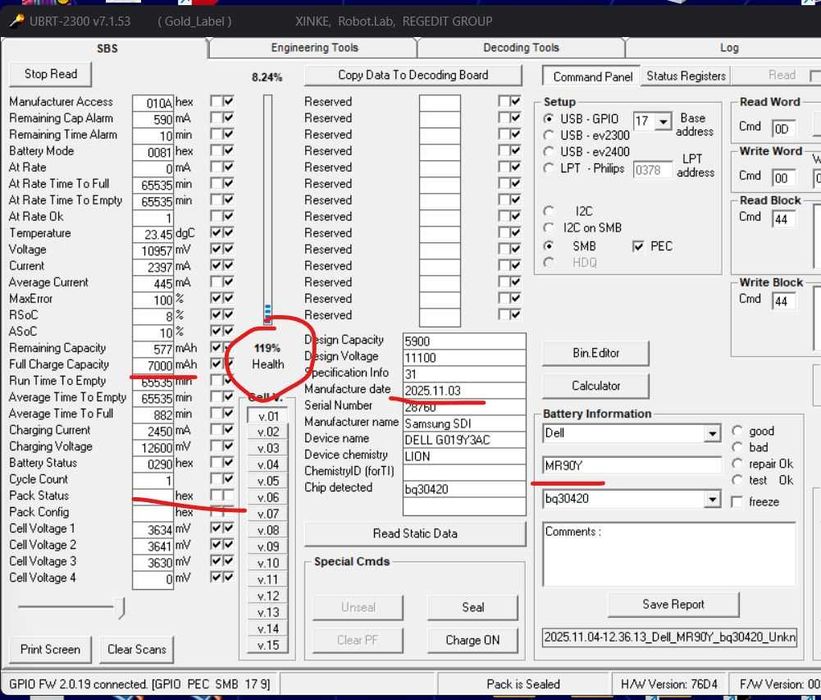The image size is (821, 700).
Task: Click the Full Charge Capacity value 7000
Action: [153, 365]
